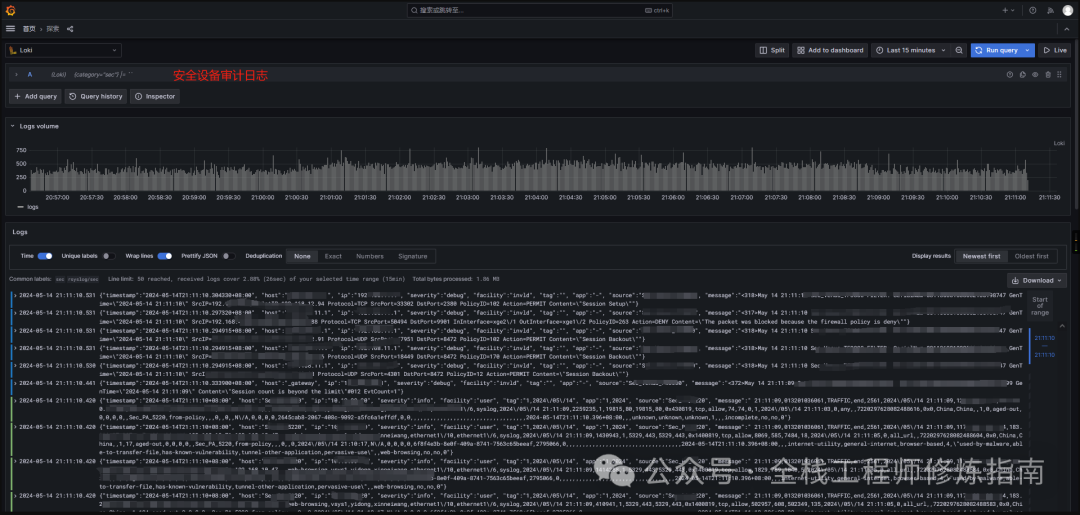Click the Split button
This screenshot has width=1080, height=515.
(x=771, y=50)
